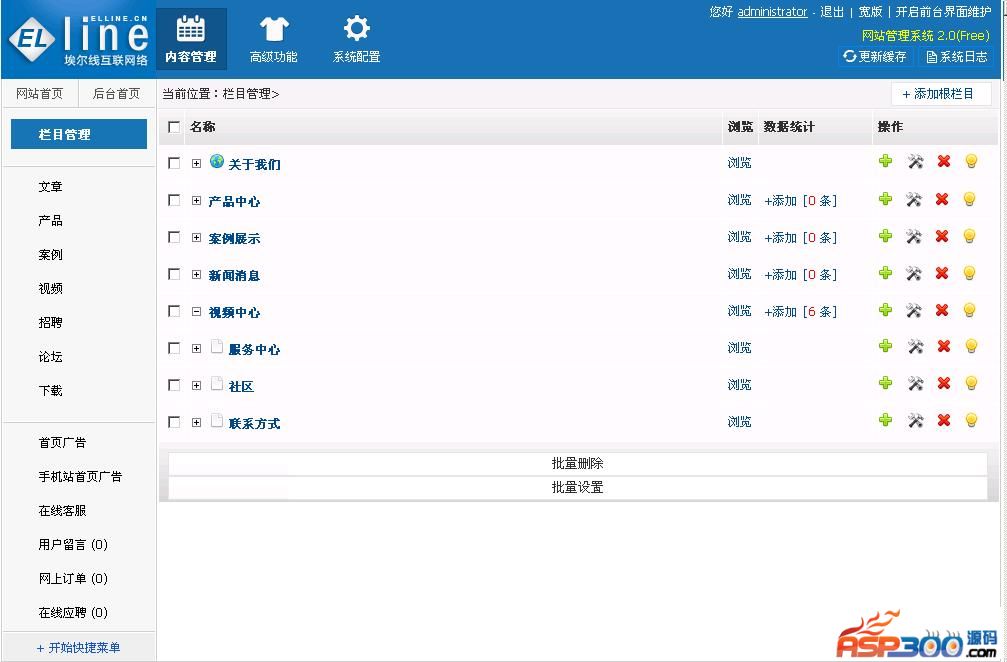Click the 退出 logout link
The image size is (1007, 662).
pyautogui.click(x=832, y=12)
